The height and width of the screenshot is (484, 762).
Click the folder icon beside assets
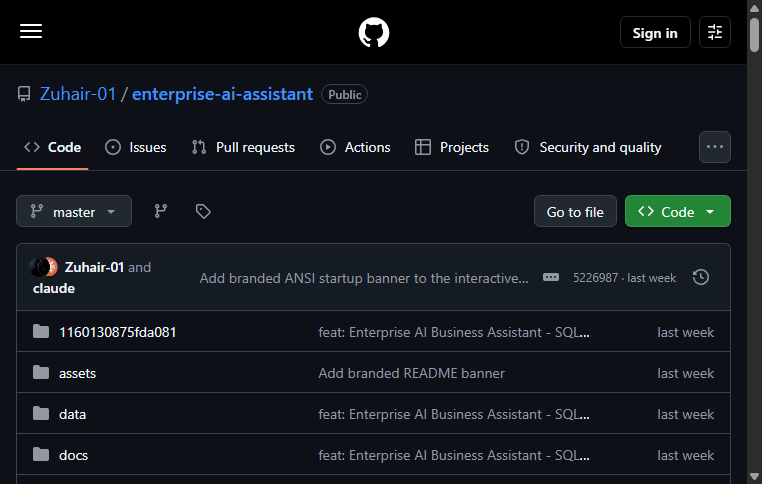[41, 373]
